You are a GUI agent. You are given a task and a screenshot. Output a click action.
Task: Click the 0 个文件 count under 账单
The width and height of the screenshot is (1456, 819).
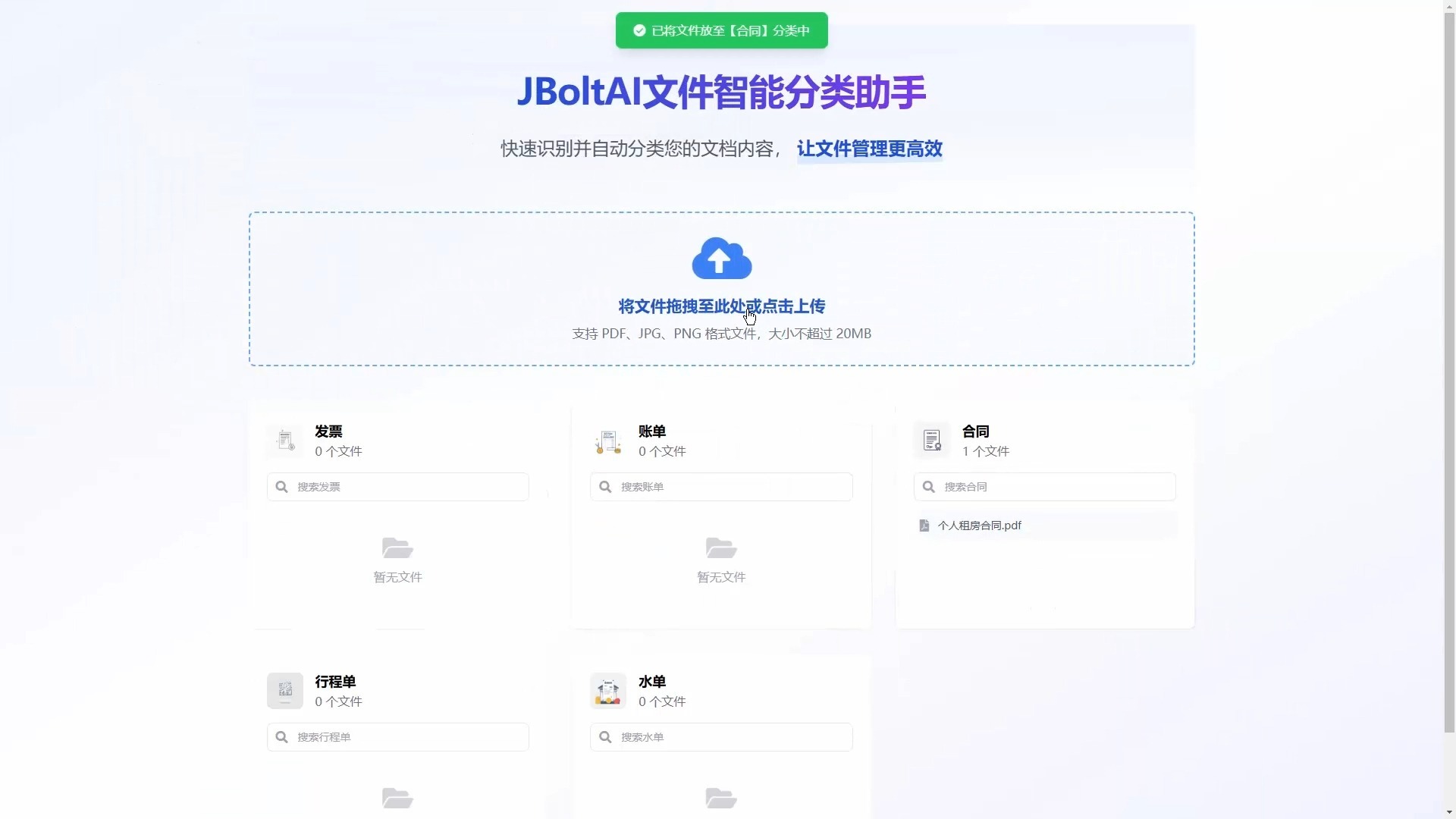pyautogui.click(x=662, y=451)
